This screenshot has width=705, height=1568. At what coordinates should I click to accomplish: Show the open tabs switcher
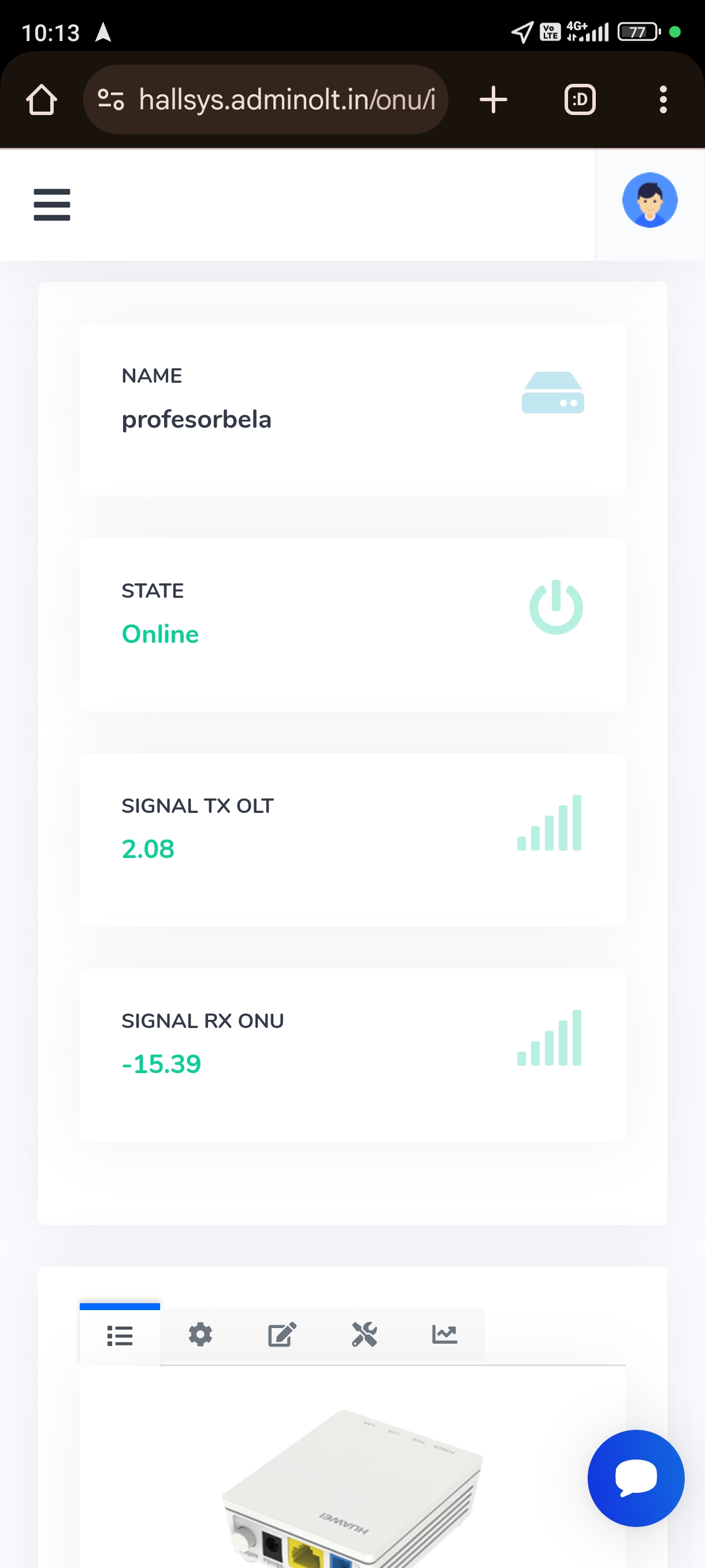pos(579,100)
